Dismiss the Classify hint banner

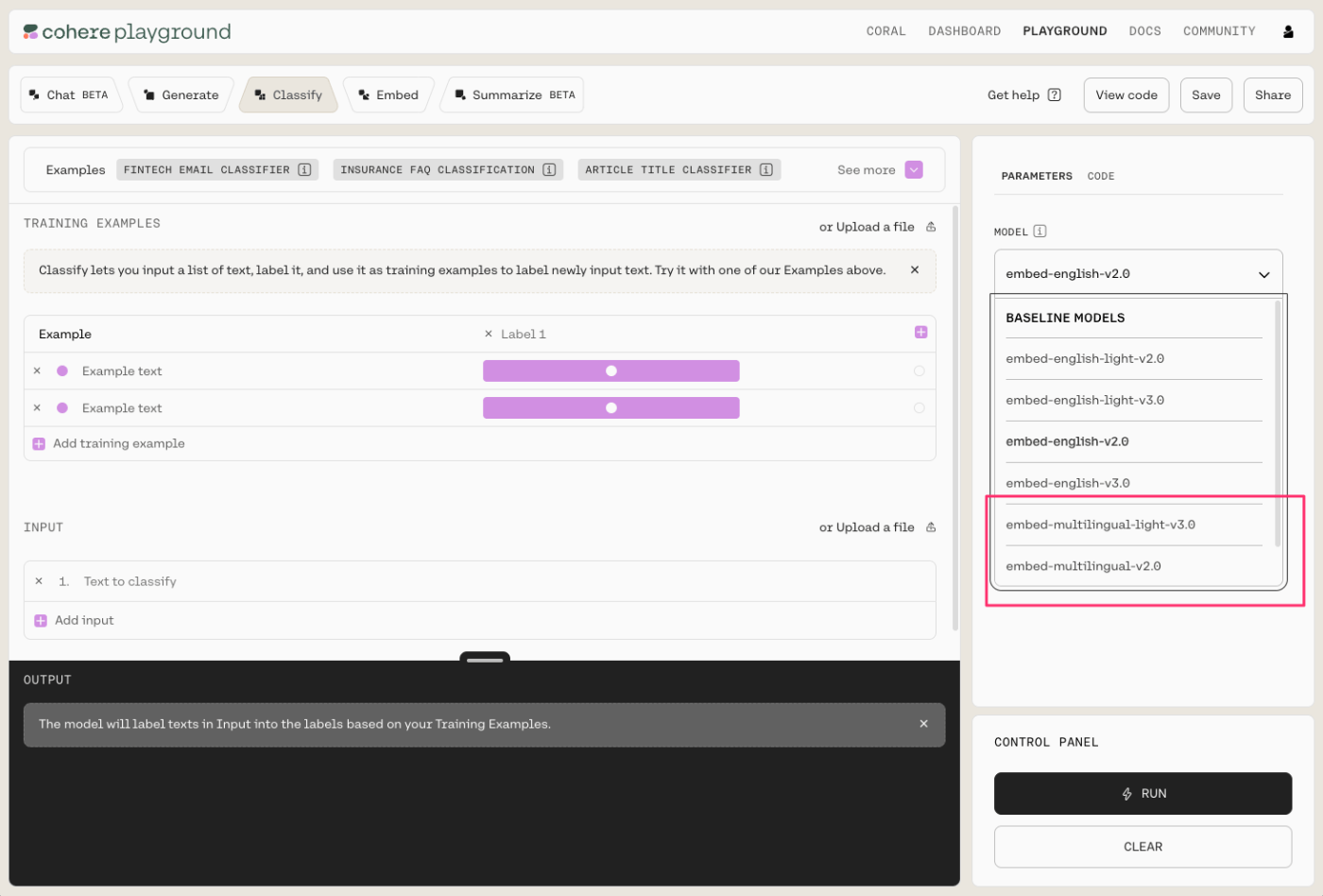coord(915,270)
